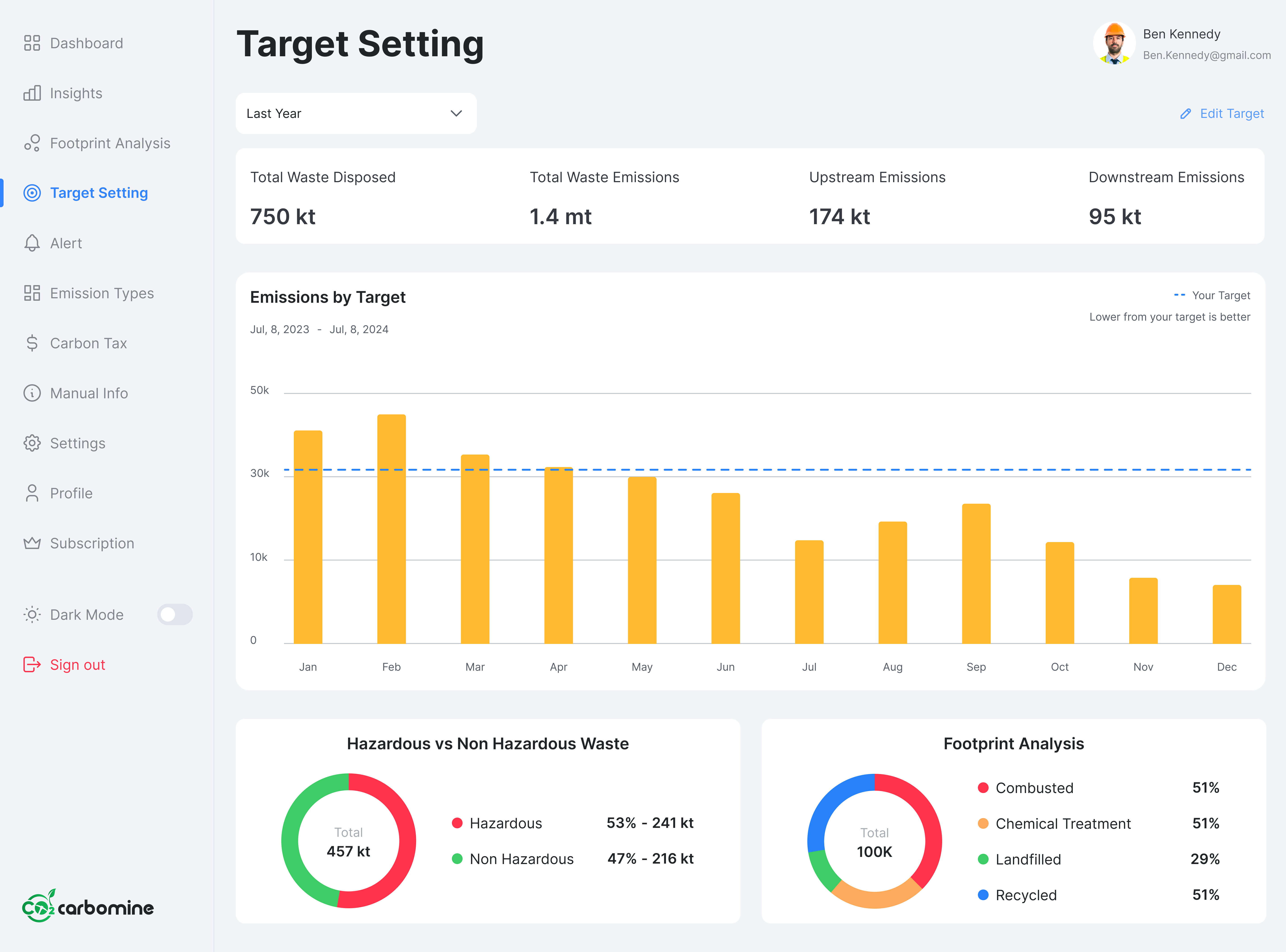The width and height of the screenshot is (1286, 952).
Task: Go to the Profile page
Action: [71, 493]
